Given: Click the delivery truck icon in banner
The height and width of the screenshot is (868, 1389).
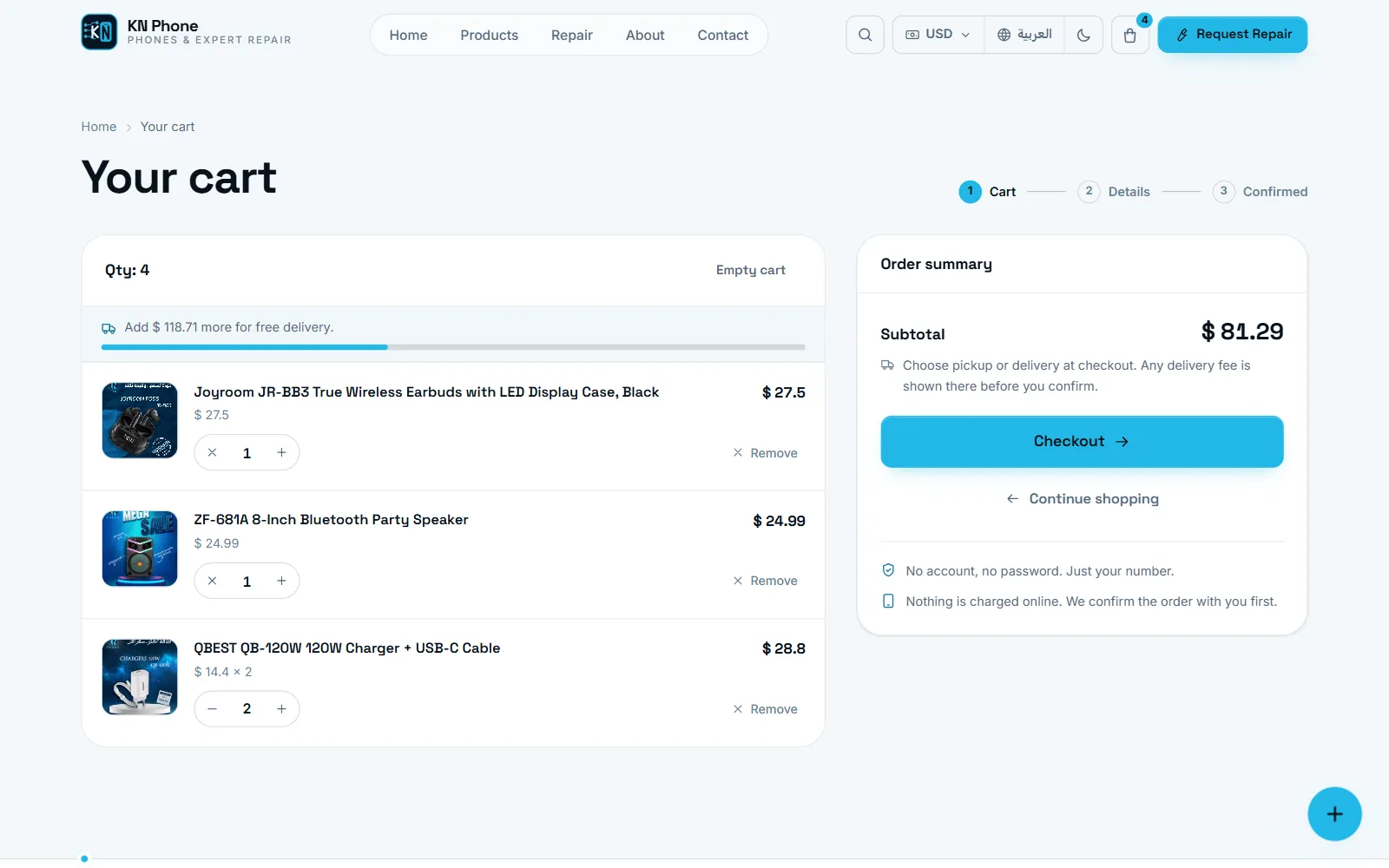Looking at the screenshot, I should [x=109, y=328].
